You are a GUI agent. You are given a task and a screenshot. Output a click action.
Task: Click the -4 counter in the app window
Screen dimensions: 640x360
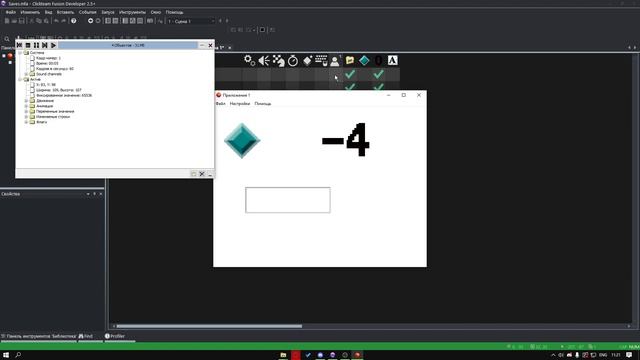[x=345, y=140]
